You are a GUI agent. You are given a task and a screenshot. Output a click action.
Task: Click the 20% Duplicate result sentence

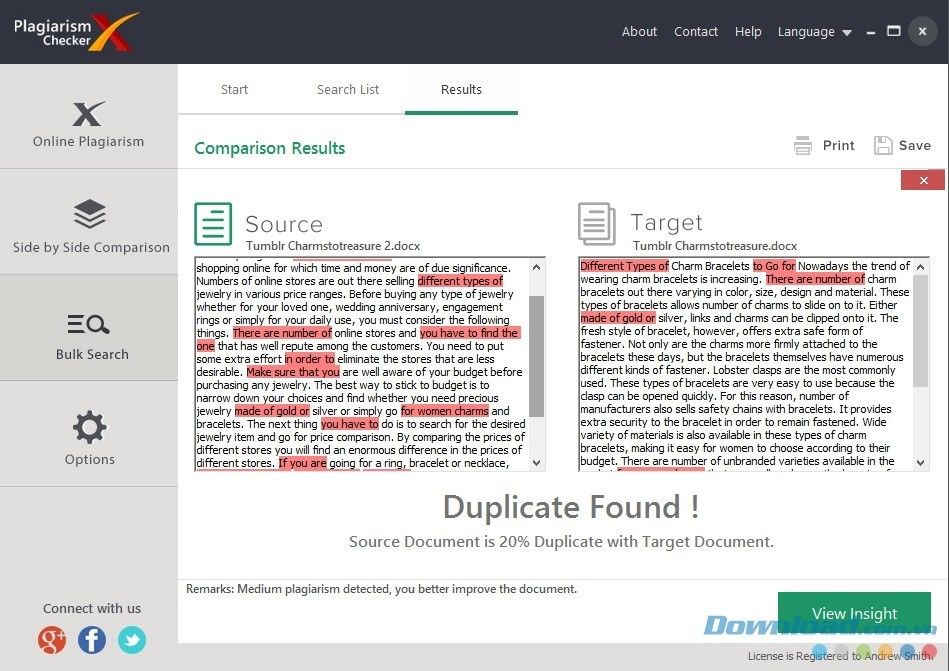[x=561, y=542]
